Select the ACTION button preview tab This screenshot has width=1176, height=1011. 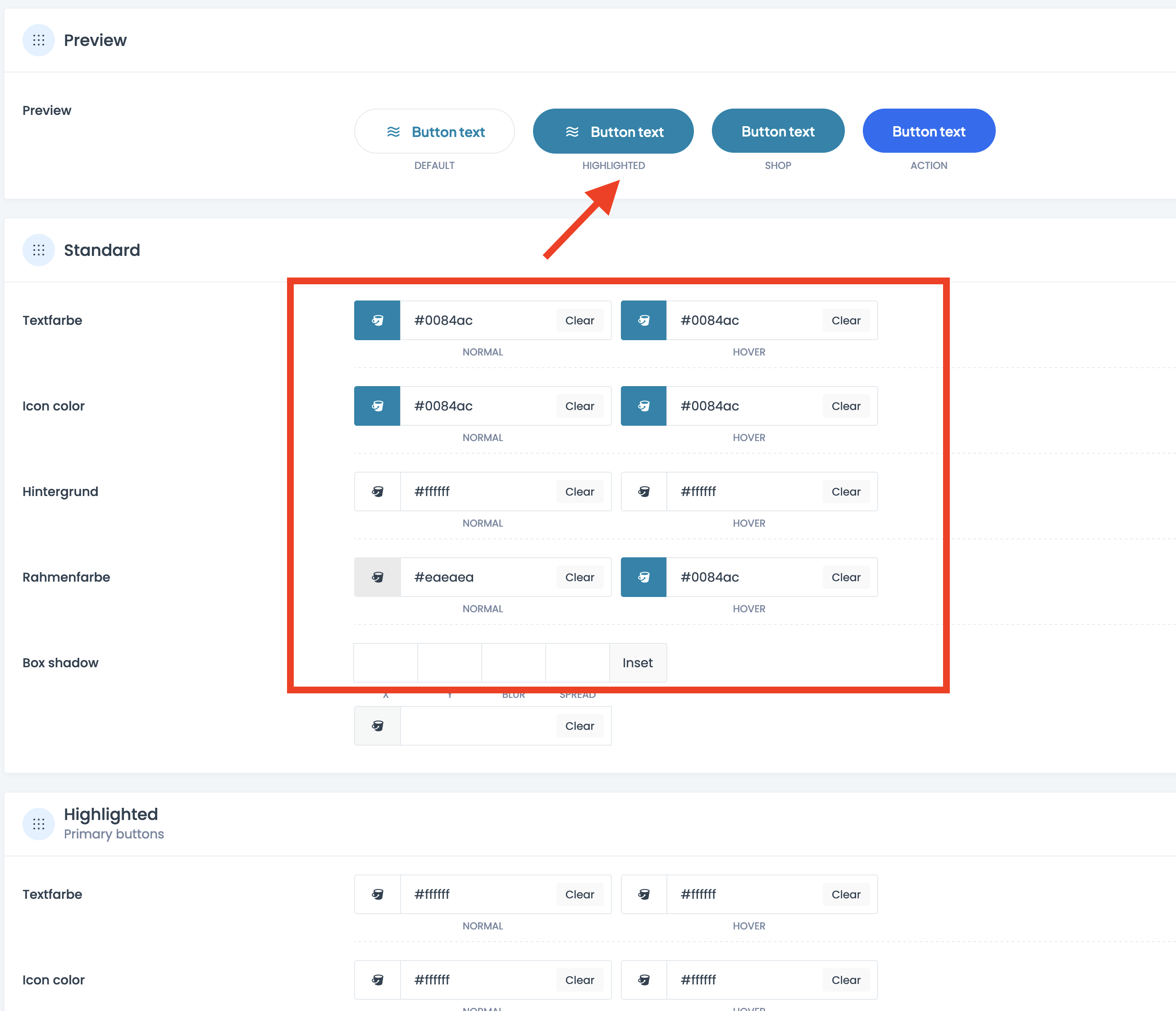click(x=929, y=131)
